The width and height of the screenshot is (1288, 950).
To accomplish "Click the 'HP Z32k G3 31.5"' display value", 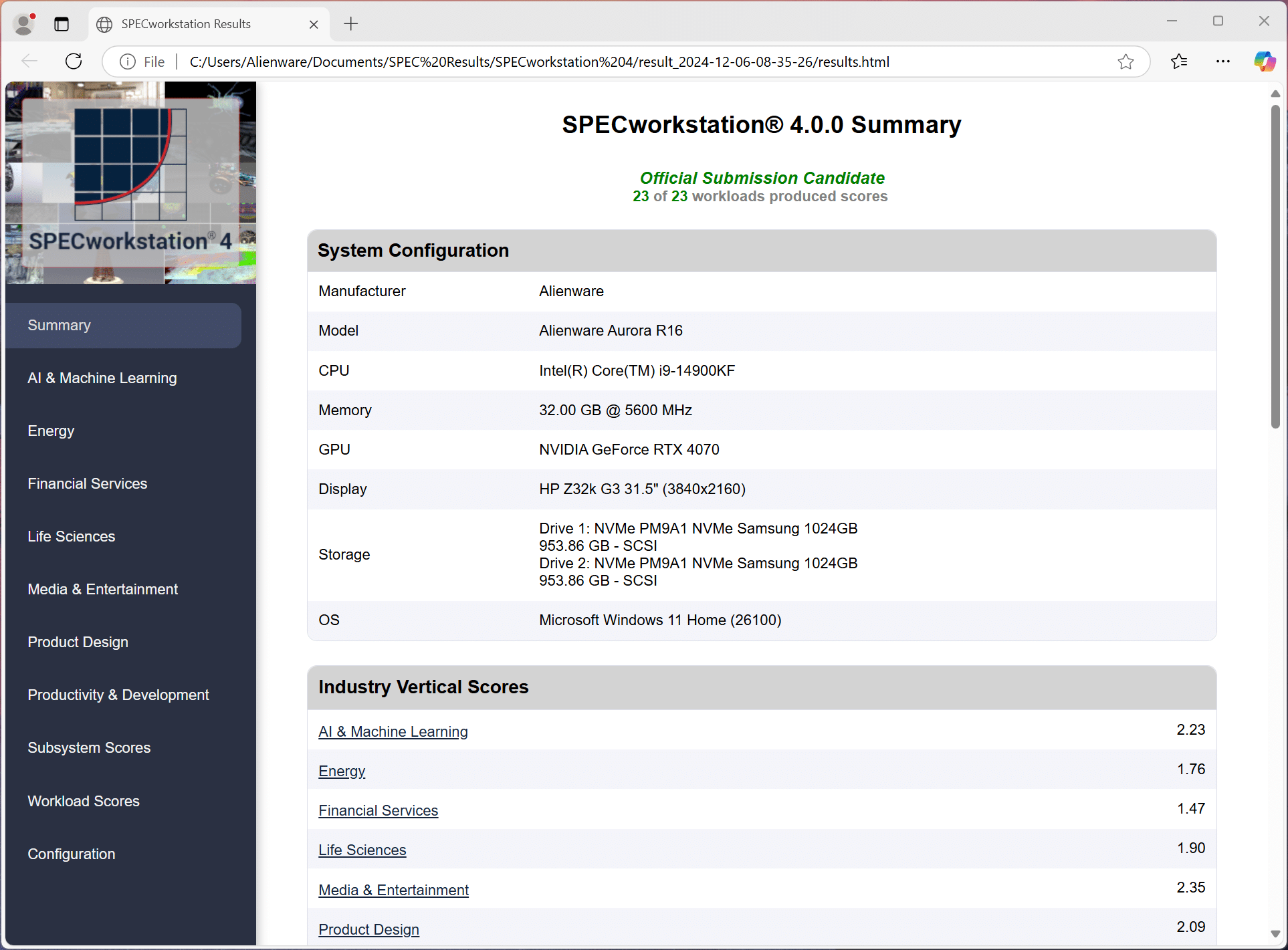I will click(x=643, y=489).
